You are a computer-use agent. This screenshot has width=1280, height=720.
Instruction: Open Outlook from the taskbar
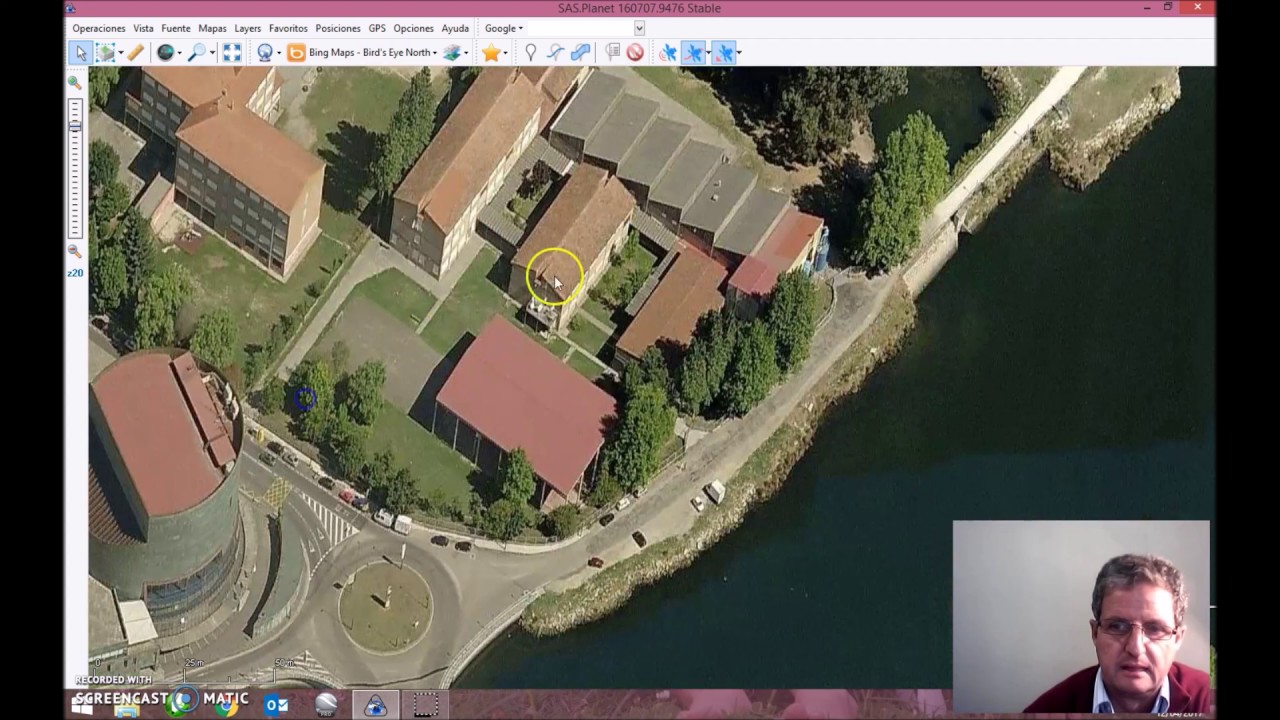tap(277, 705)
